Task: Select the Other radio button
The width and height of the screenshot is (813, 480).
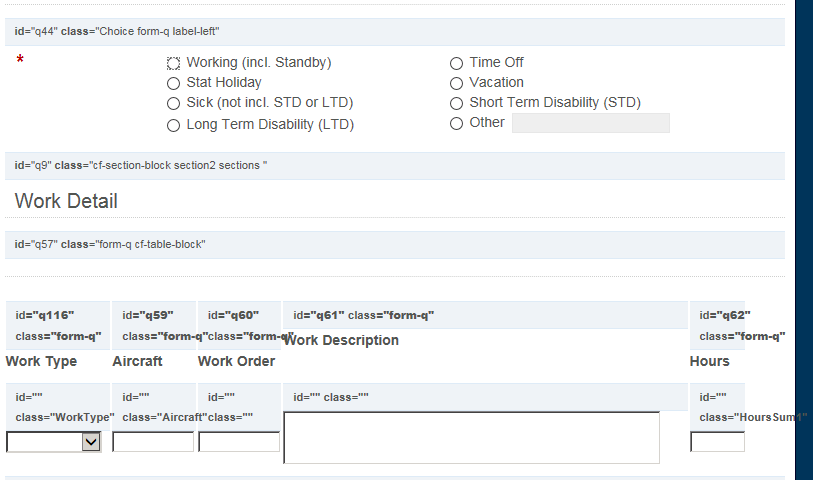Action: (456, 123)
